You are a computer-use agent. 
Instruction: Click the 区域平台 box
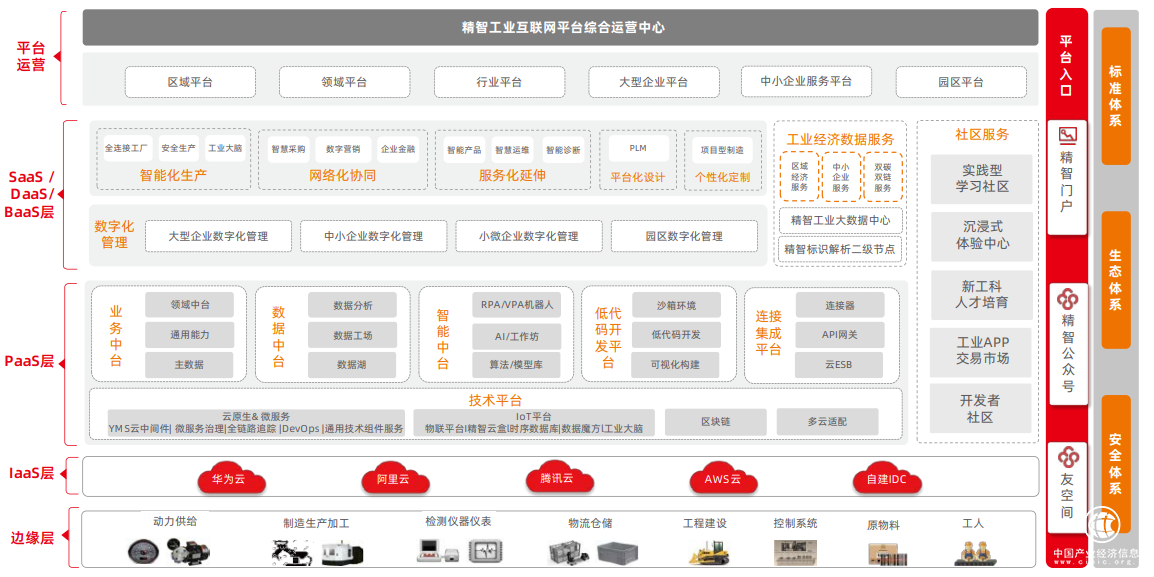(189, 82)
